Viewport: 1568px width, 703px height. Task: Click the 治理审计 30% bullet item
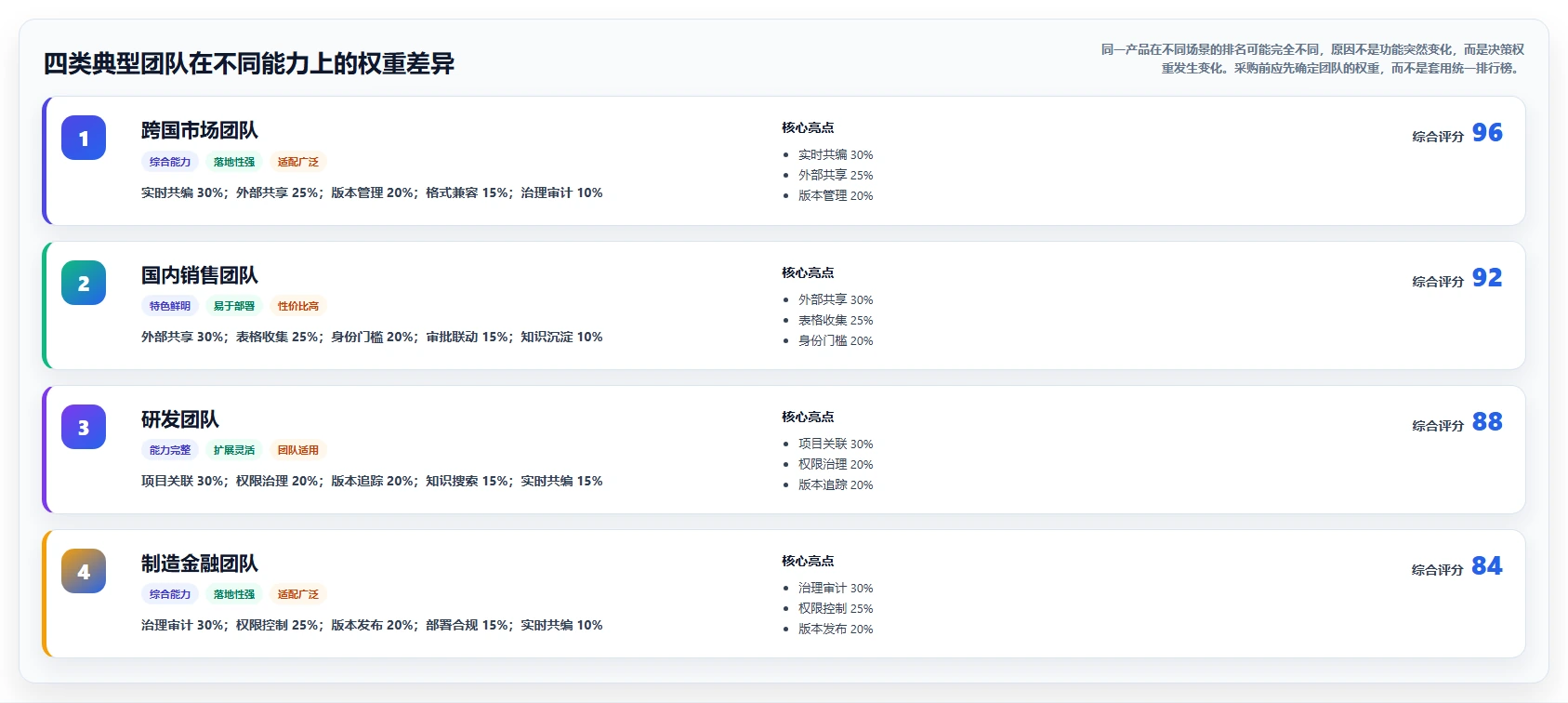(x=836, y=588)
